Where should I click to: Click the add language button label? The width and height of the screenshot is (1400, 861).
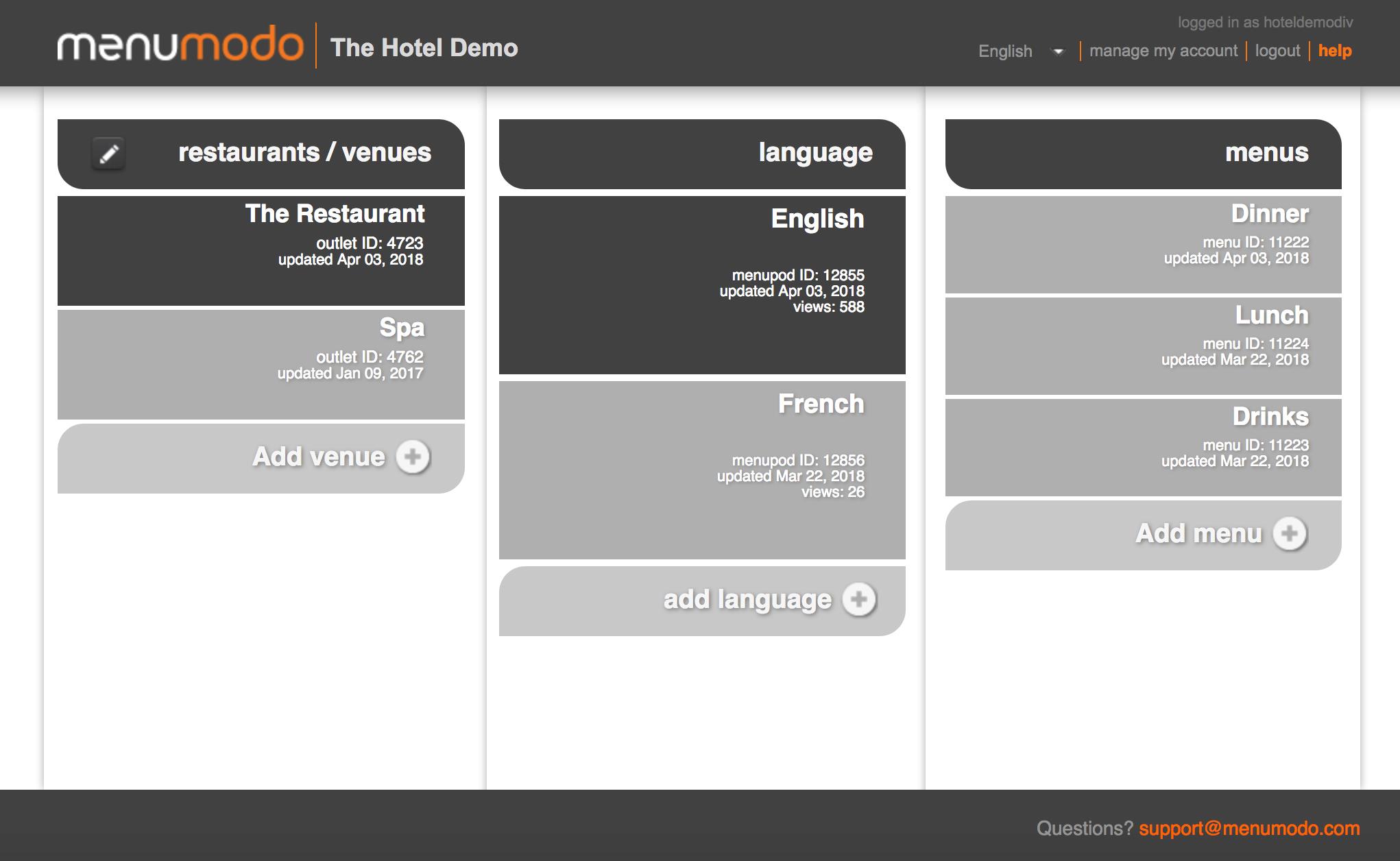point(747,600)
